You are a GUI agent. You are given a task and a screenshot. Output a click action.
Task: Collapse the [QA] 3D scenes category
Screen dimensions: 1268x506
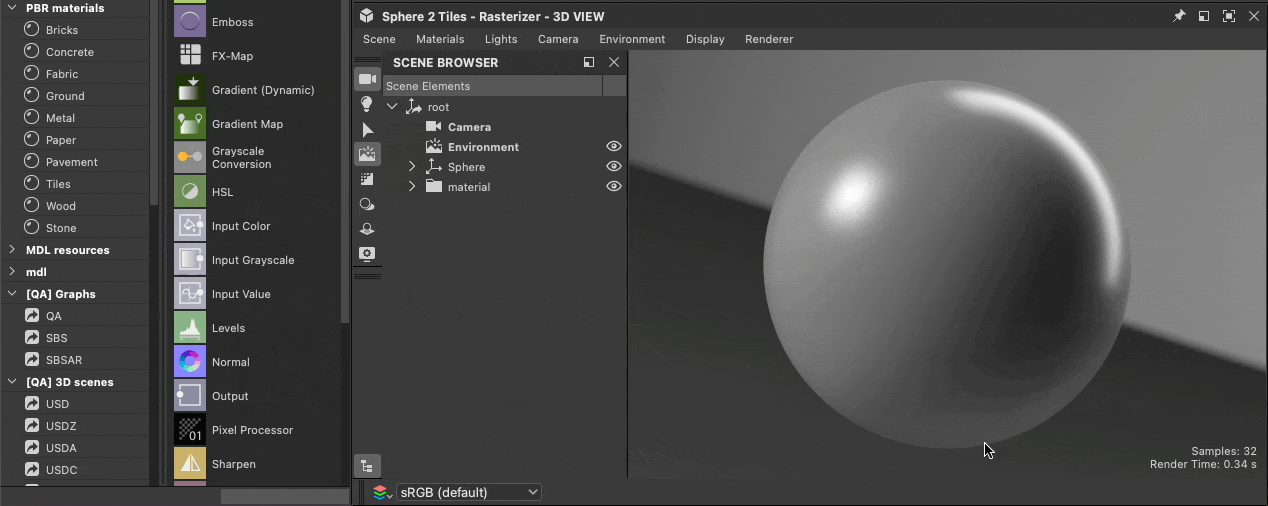pyautogui.click(x=12, y=382)
